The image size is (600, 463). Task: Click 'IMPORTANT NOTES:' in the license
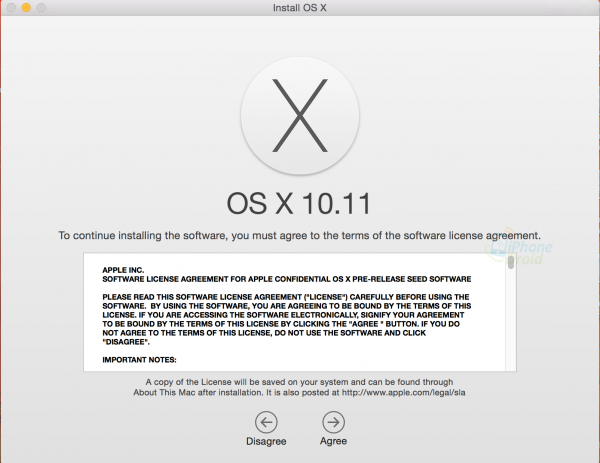(139, 360)
